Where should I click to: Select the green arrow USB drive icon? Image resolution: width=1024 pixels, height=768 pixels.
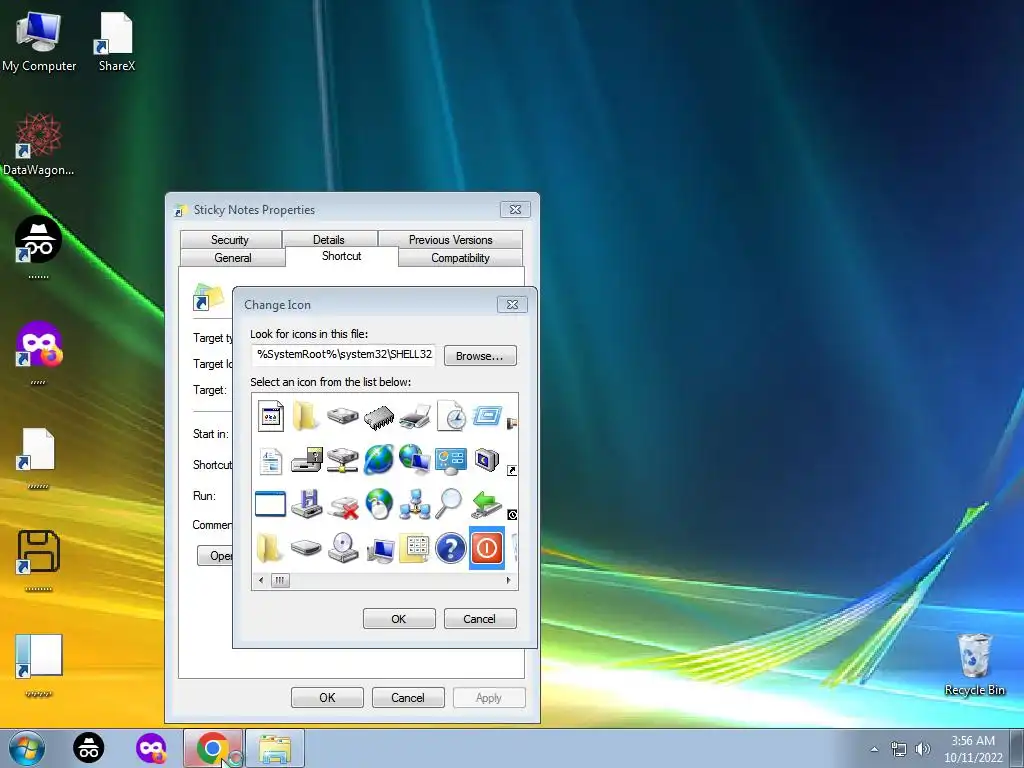click(487, 504)
